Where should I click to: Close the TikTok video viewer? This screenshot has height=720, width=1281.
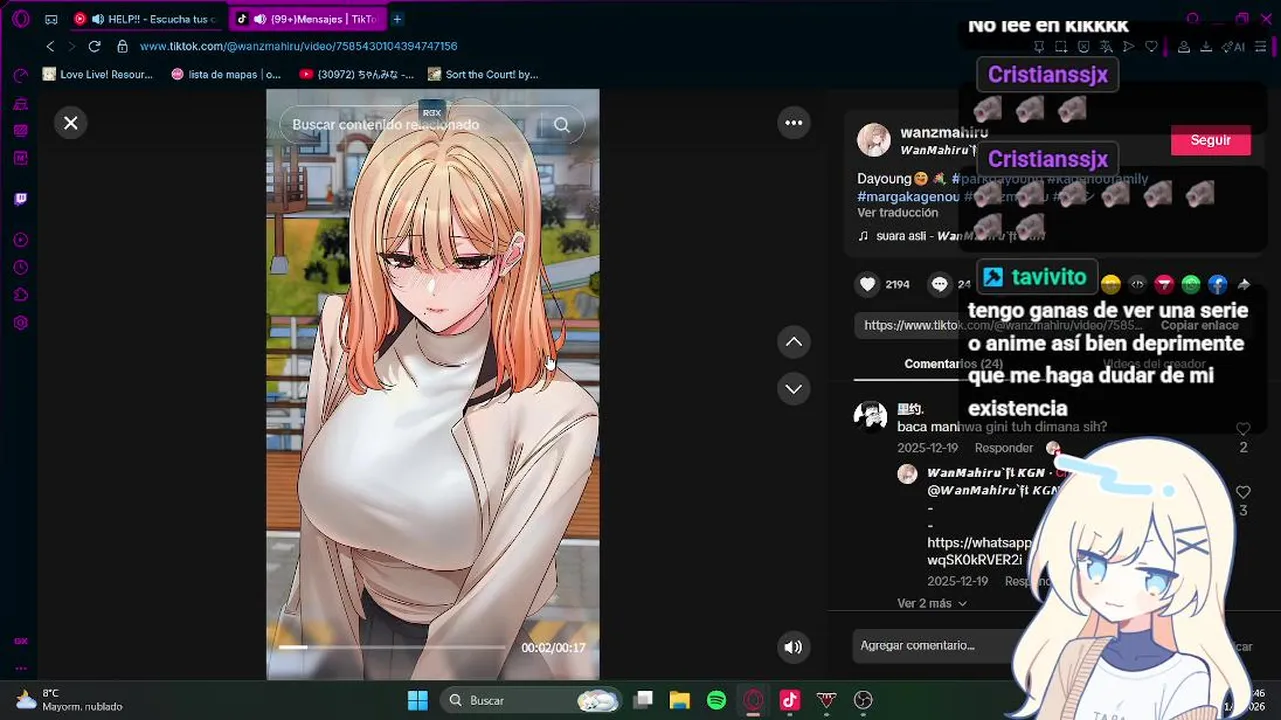click(x=71, y=123)
